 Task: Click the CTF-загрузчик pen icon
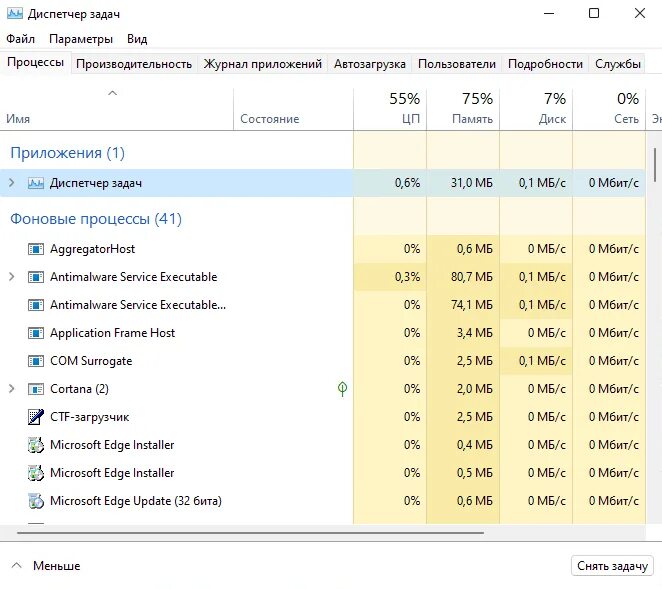click(x=36, y=417)
